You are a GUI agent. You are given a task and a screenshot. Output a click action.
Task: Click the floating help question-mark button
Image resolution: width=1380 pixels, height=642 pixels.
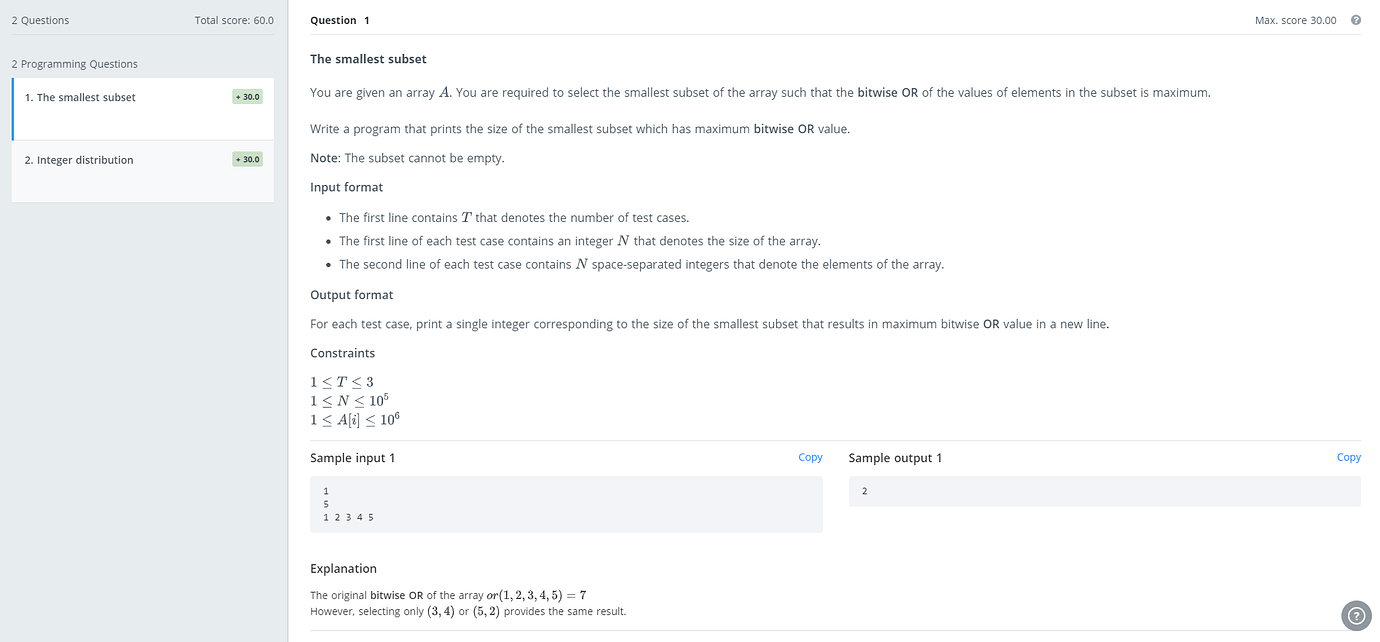(1356, 615)
